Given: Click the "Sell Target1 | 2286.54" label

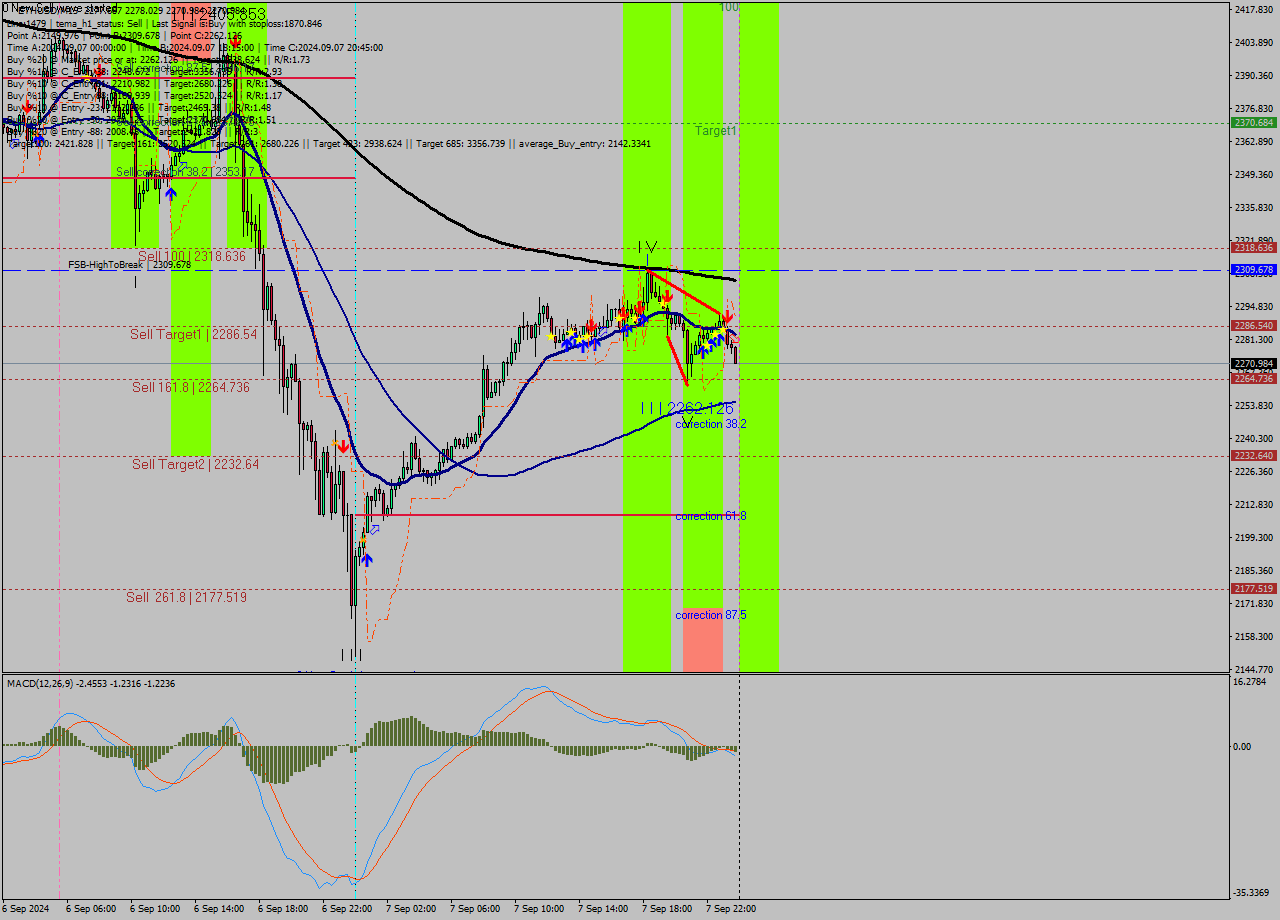Looking at the screenshot, I should point(193,334).
